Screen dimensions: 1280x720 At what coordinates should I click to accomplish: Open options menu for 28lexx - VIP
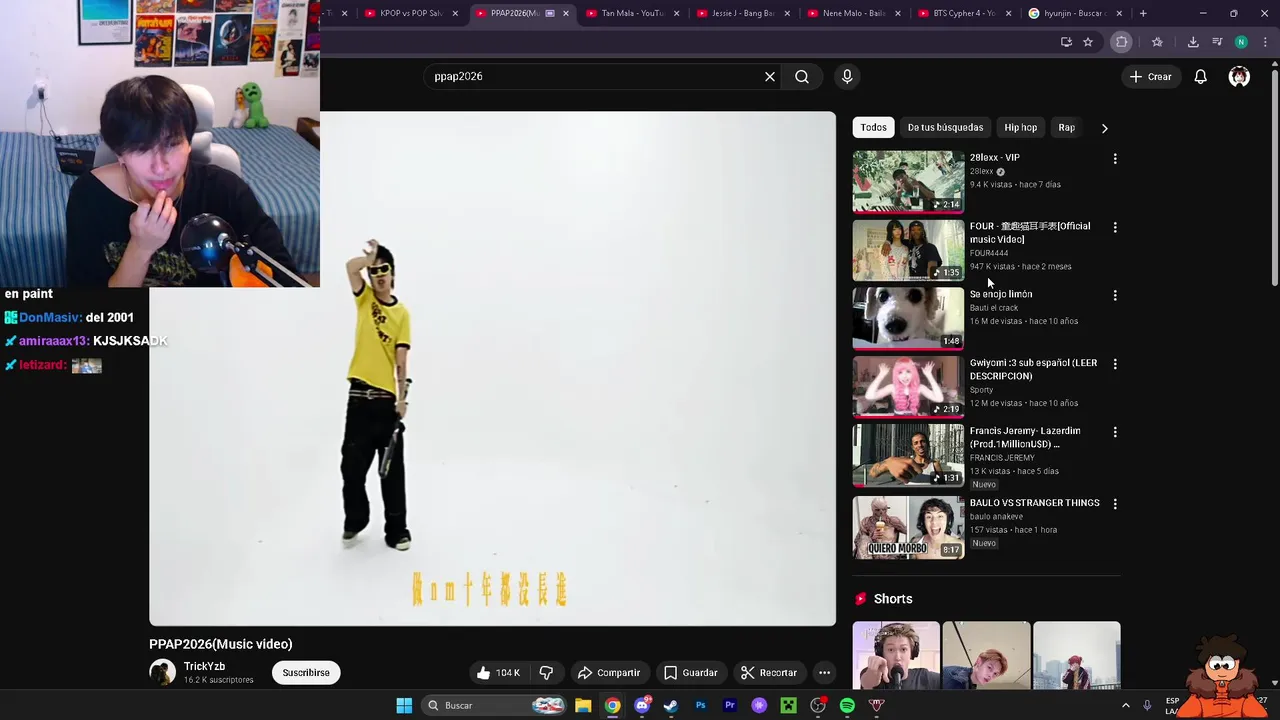tap(1115, 159)
